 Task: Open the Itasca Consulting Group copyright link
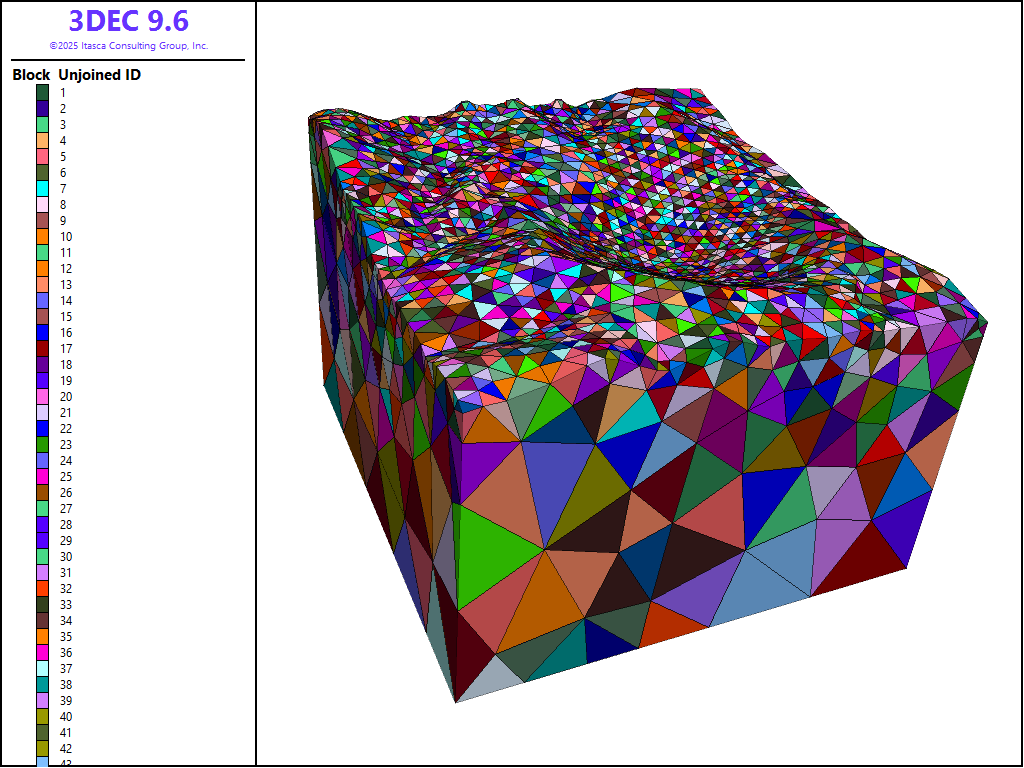[128, 46]
